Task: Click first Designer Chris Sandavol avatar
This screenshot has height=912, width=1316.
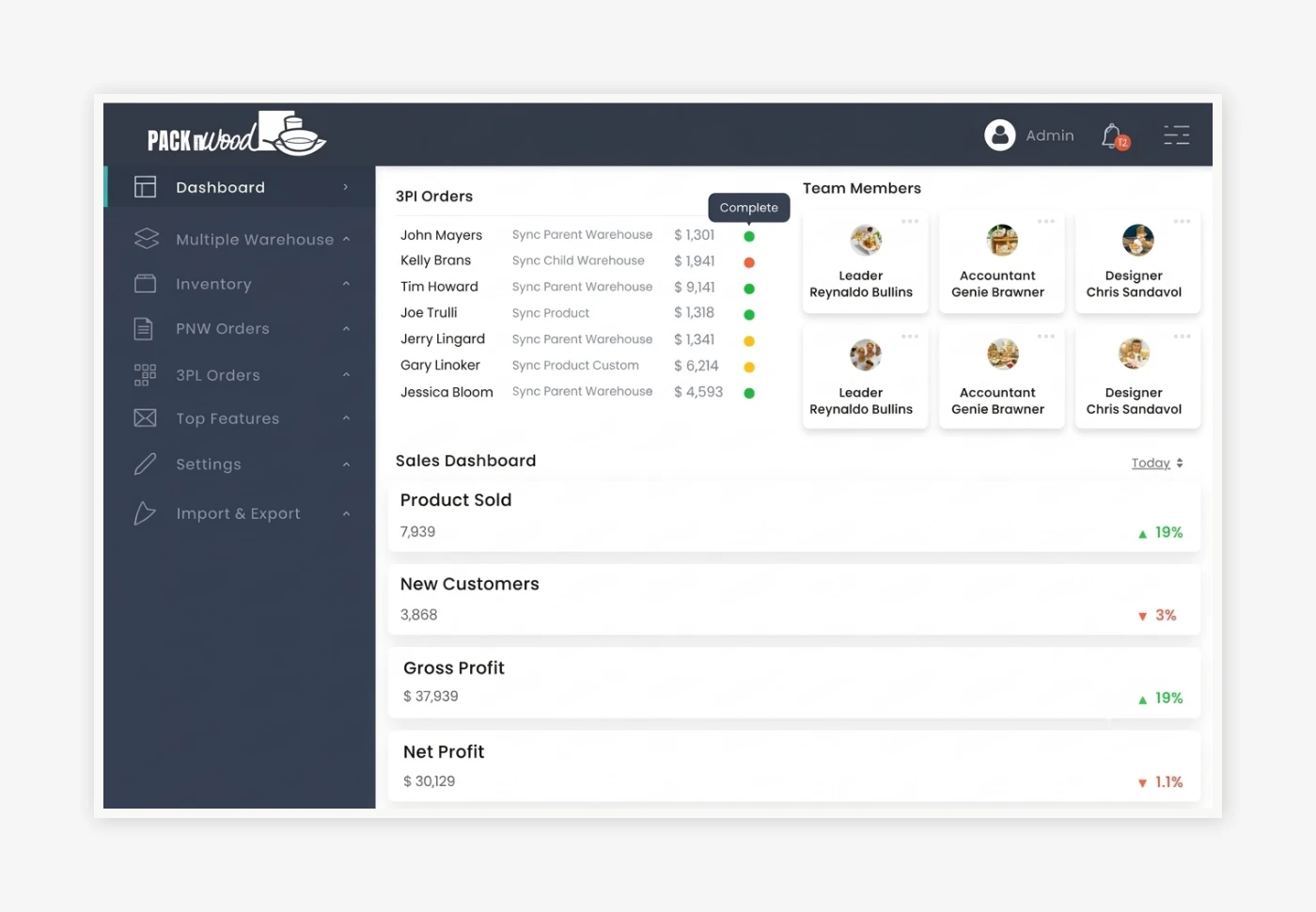Action: coord(1138,241)
